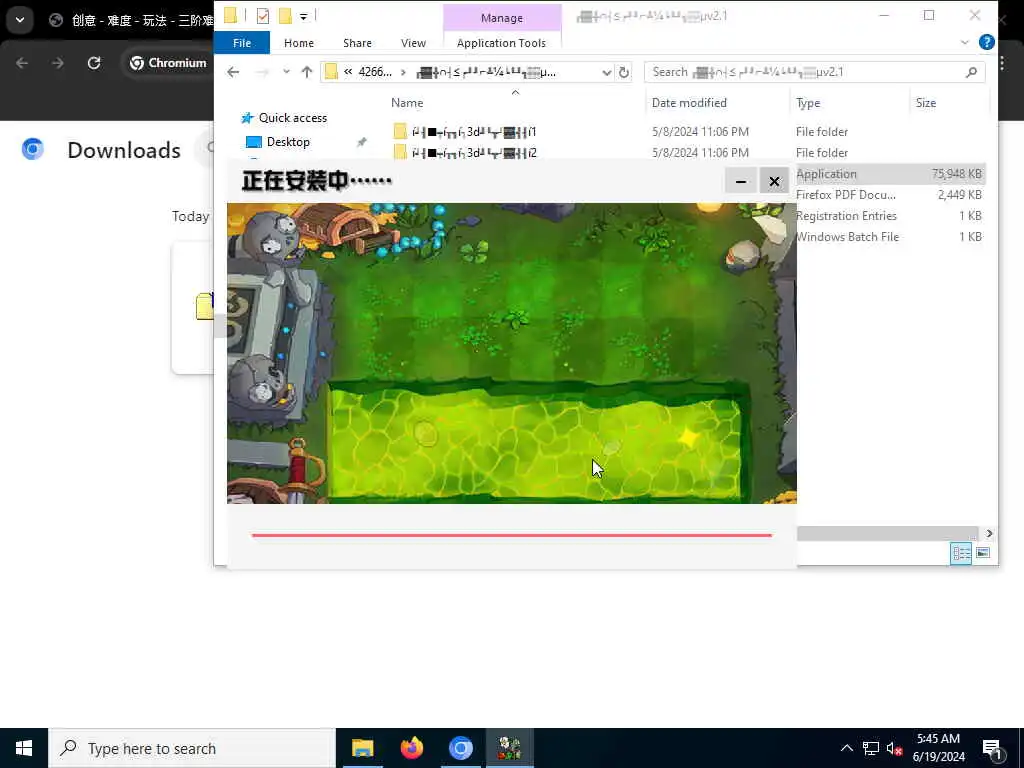Click the installer game artwork image

511,353
